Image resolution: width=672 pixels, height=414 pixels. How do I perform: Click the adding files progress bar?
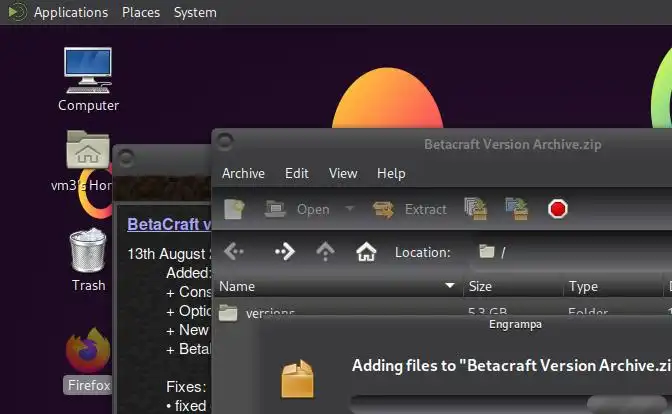coord(511,404)
